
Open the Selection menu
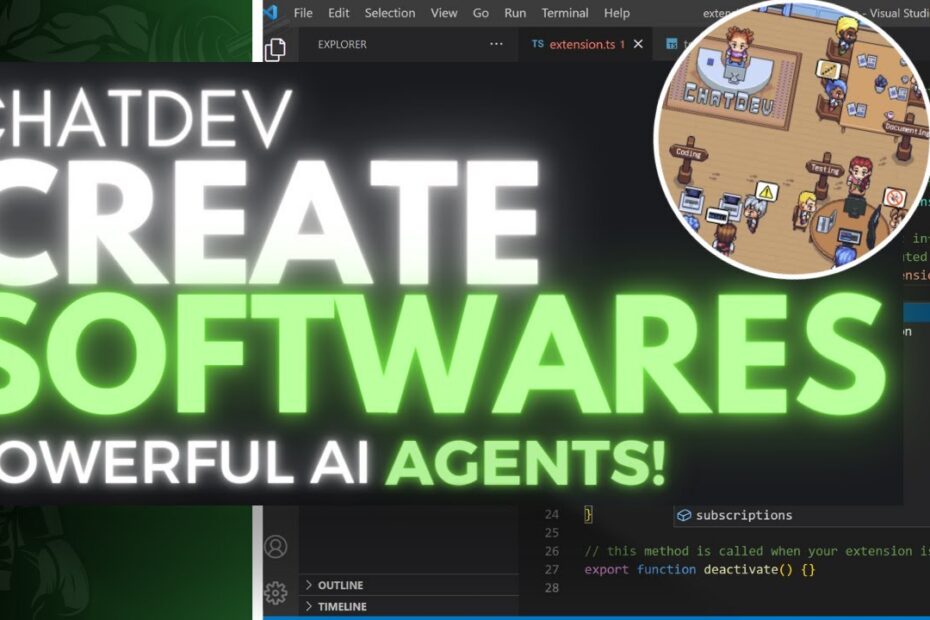click(390, 13)
